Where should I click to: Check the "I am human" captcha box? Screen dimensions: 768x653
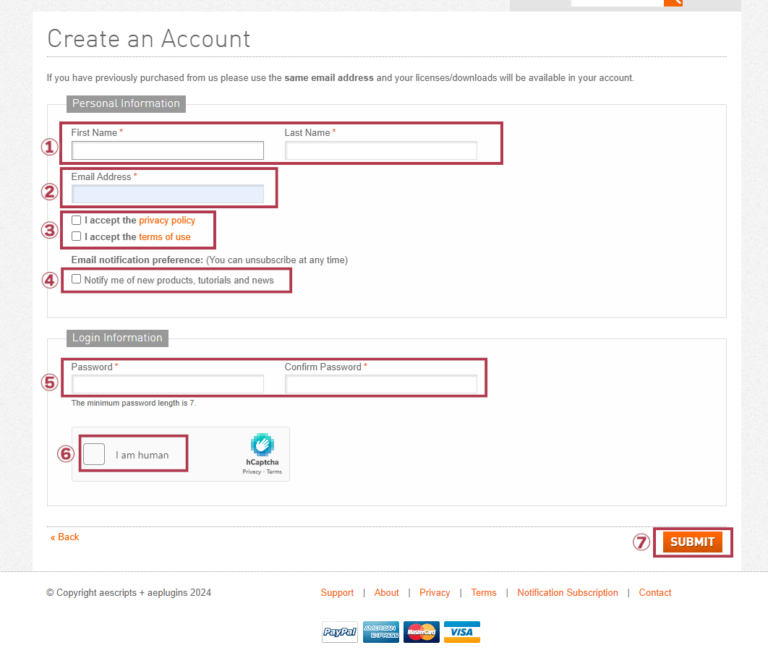pyautogui.click(x=94, y=454)
